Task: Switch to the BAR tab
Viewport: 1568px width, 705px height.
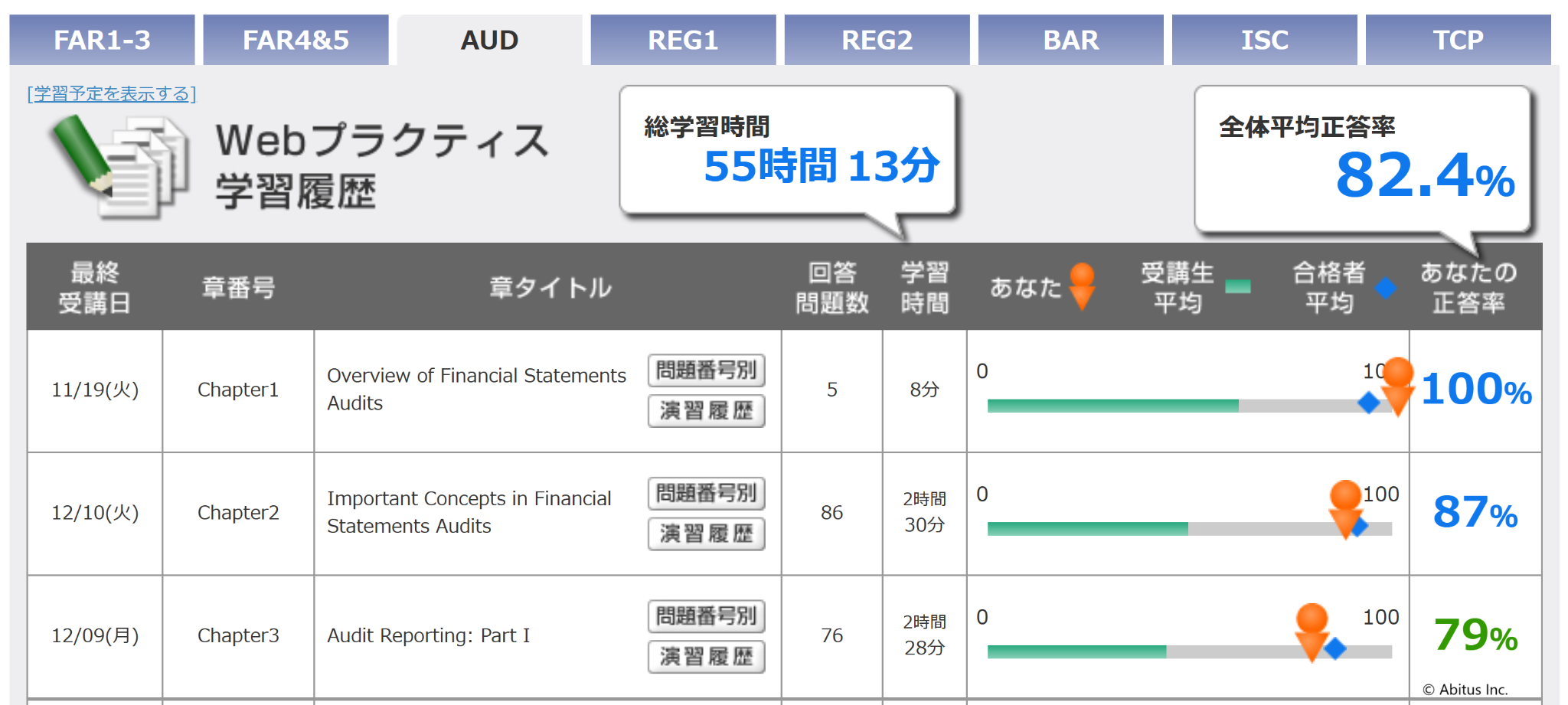Action: tap(1070, 40)
